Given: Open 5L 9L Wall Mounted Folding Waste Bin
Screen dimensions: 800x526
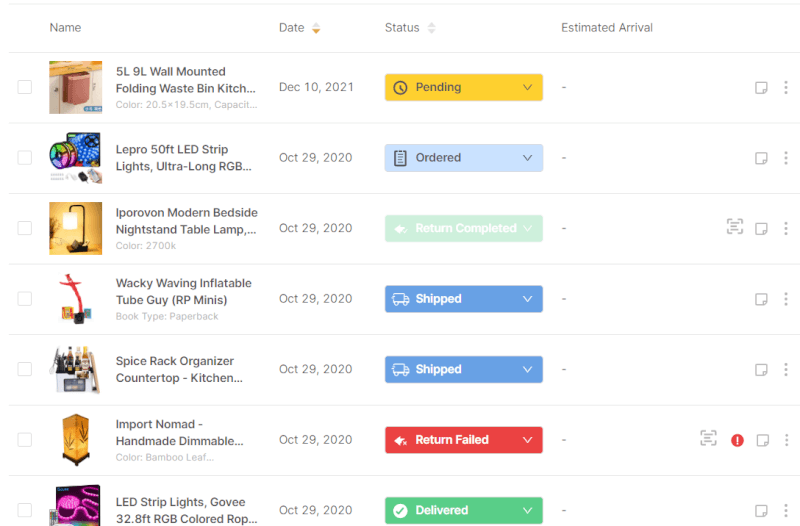Looking at the screenshot, I should pos(185,80).
